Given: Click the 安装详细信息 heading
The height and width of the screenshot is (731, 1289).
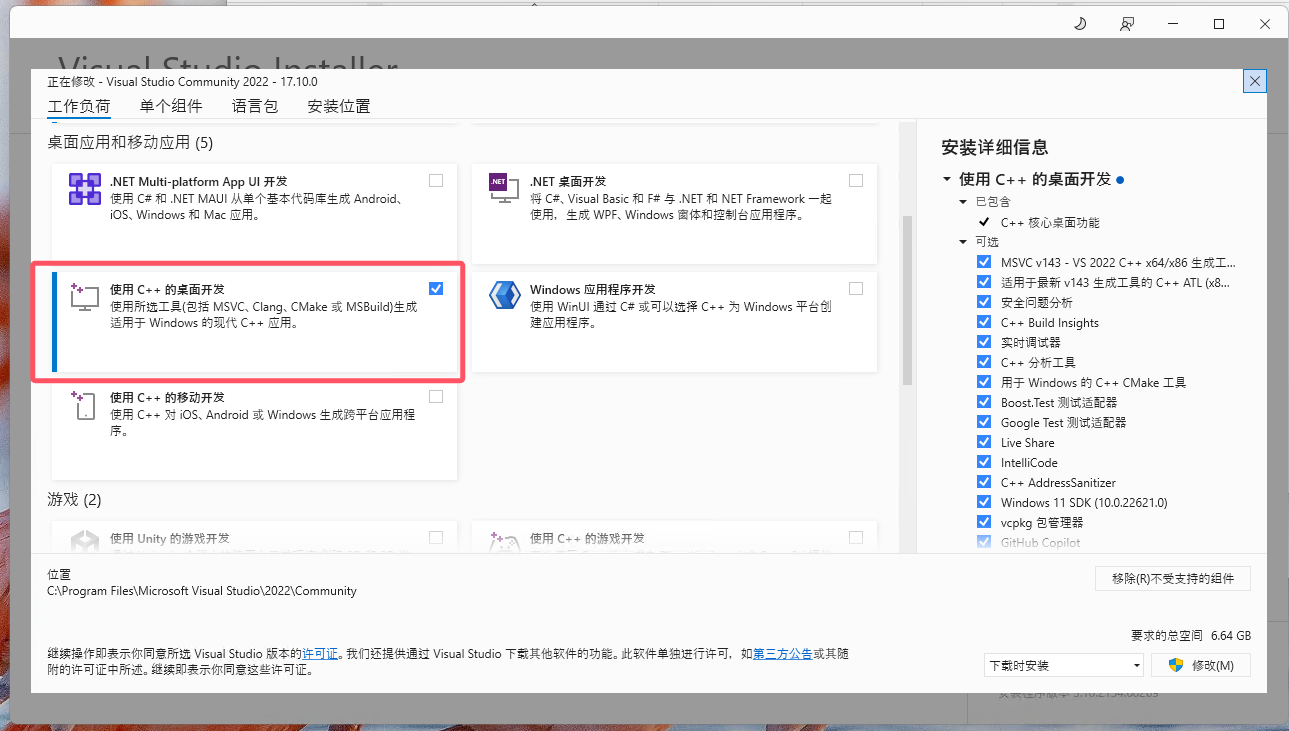Looking at the screenshot, I should [x=995, y=148].
